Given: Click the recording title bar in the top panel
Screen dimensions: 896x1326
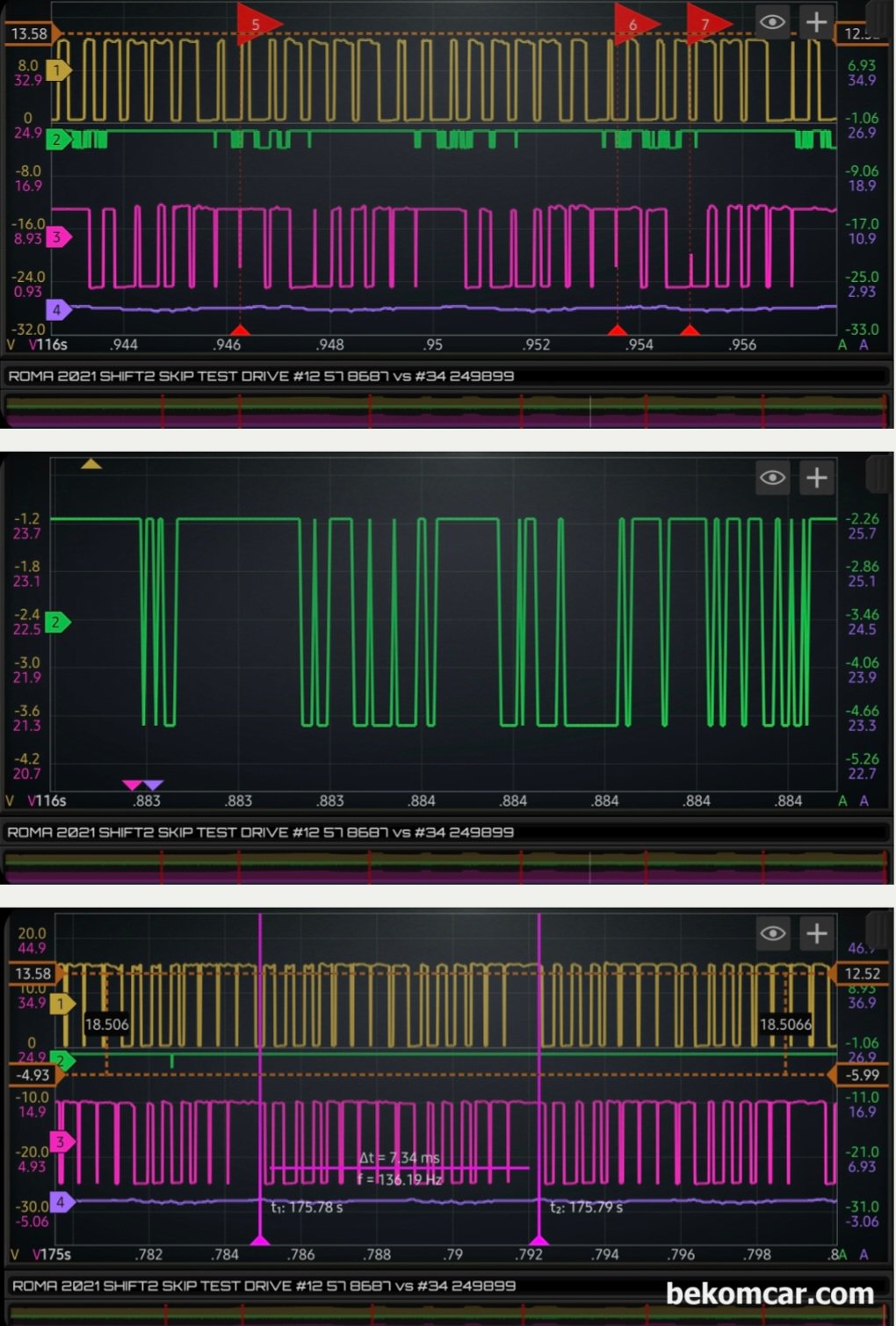Looking at the screenshot, I should point(448,376).
